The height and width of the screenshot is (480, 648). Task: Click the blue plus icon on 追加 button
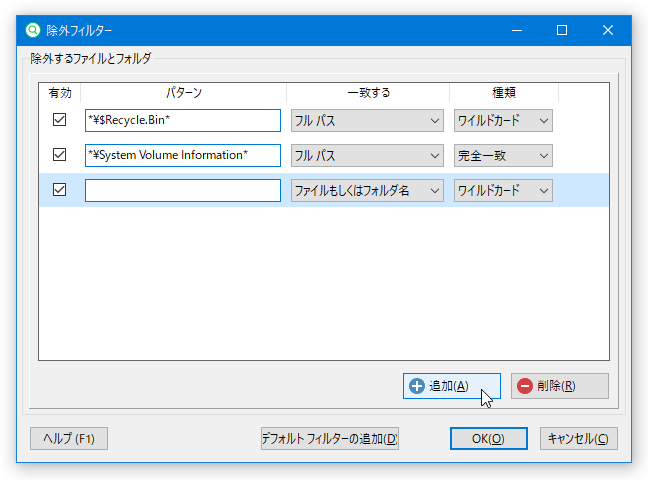(417, 386)
